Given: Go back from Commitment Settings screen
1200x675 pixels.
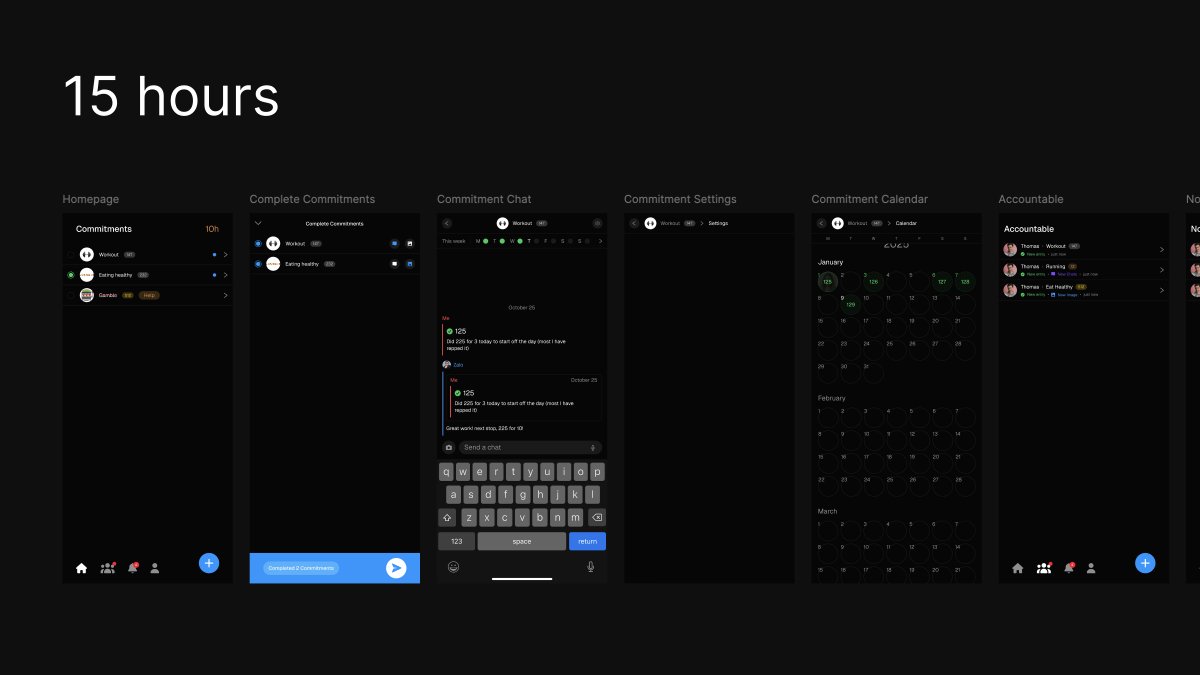Looking at the screenshot, I should click(x=634, y=223).
